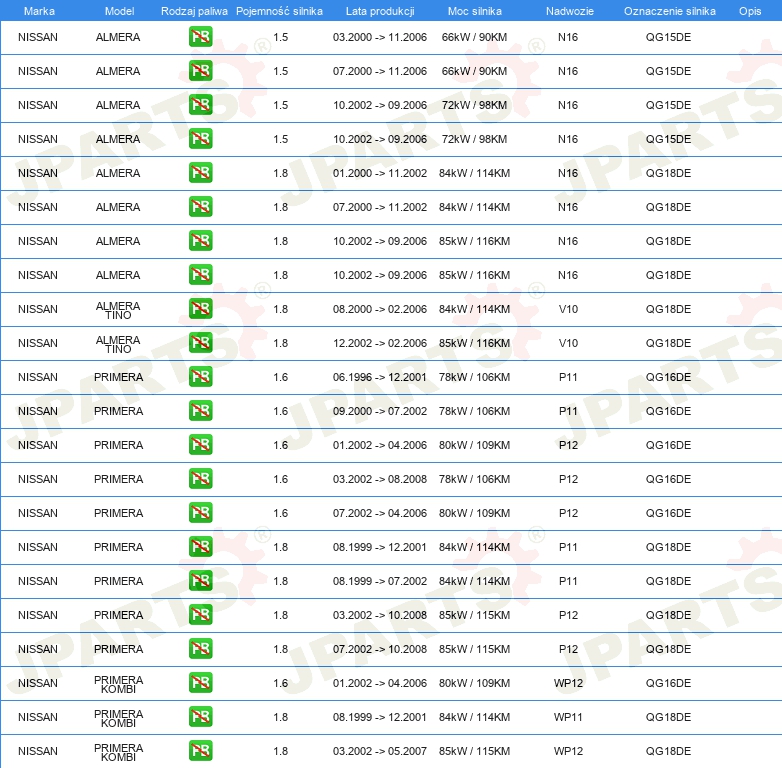
Task: Click 'PRIMERA KOMBI' model in the WP11 row
Action: pyautogui.click(x=118, y=718)
